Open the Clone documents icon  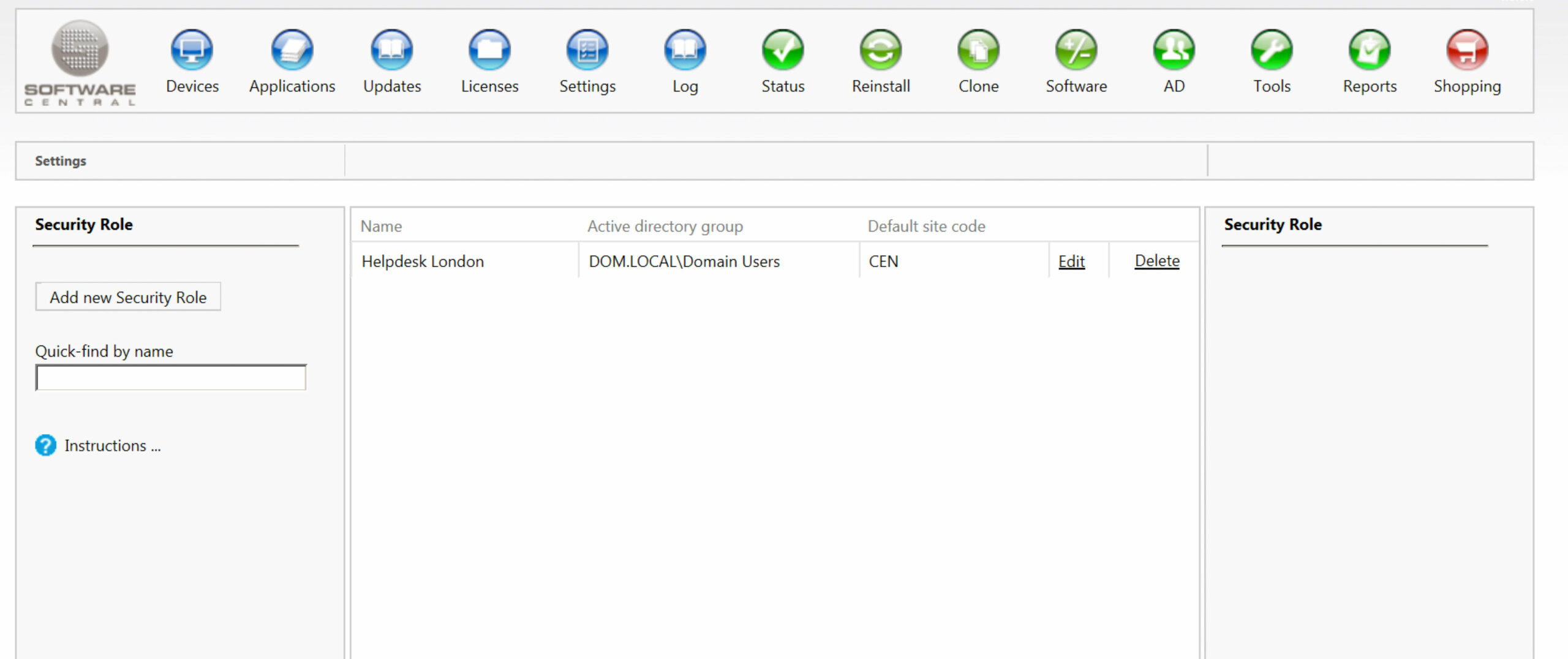978,50
